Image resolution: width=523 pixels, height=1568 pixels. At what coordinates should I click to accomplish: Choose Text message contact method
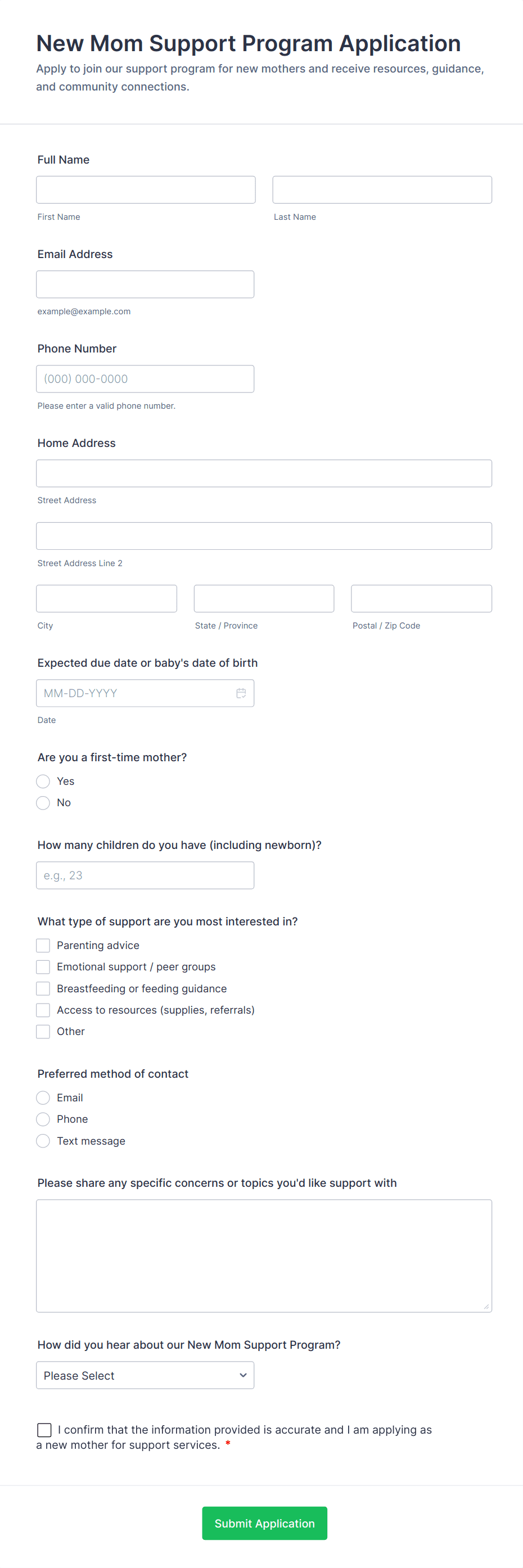pyautogui.click(x=43, y=1141)
